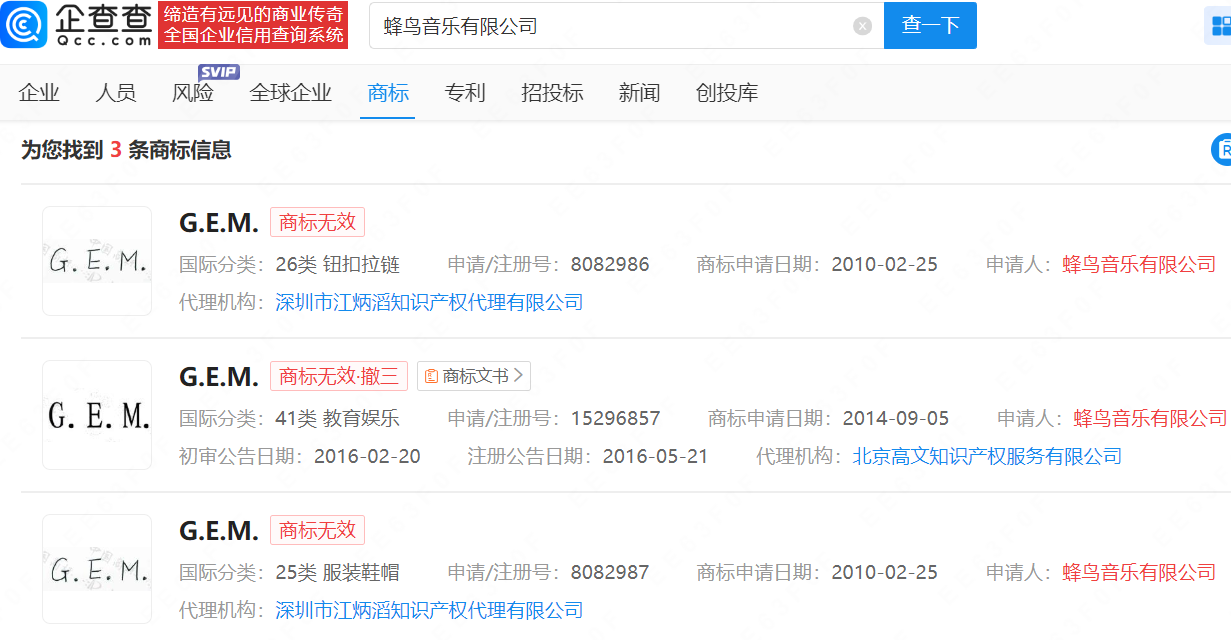Click the 北京高文知识产权服务有限公司 agency link
1231x640 pixels.
(987, 456)
